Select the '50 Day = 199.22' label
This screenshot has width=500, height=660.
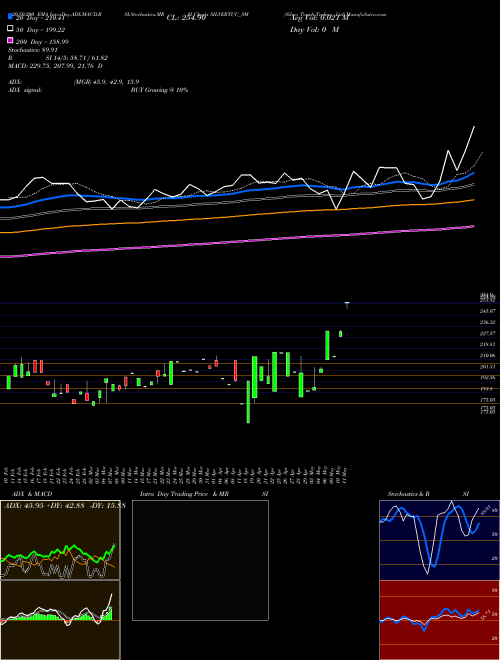[x=40, y=29]
